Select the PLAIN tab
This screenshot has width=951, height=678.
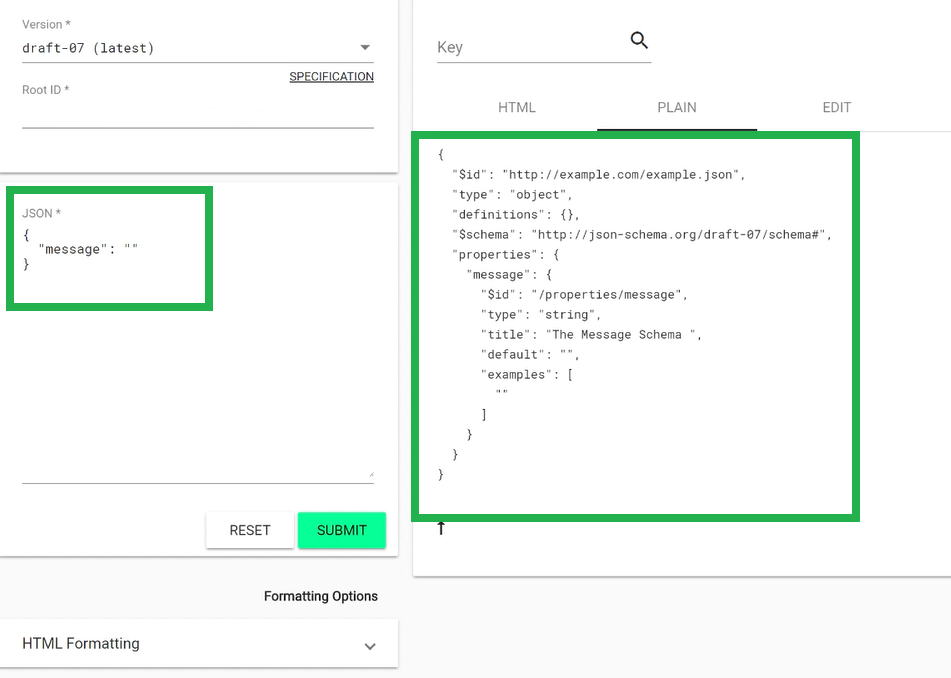coord(677,108)
